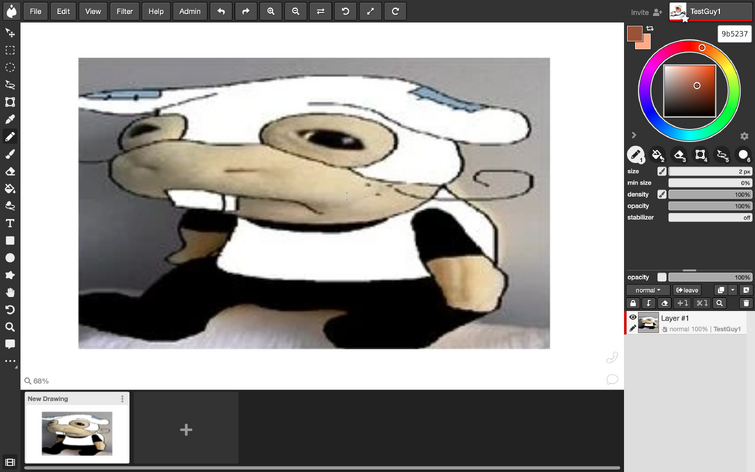
Task: Toggle pen pressure for size
Action: coord(662,171)
